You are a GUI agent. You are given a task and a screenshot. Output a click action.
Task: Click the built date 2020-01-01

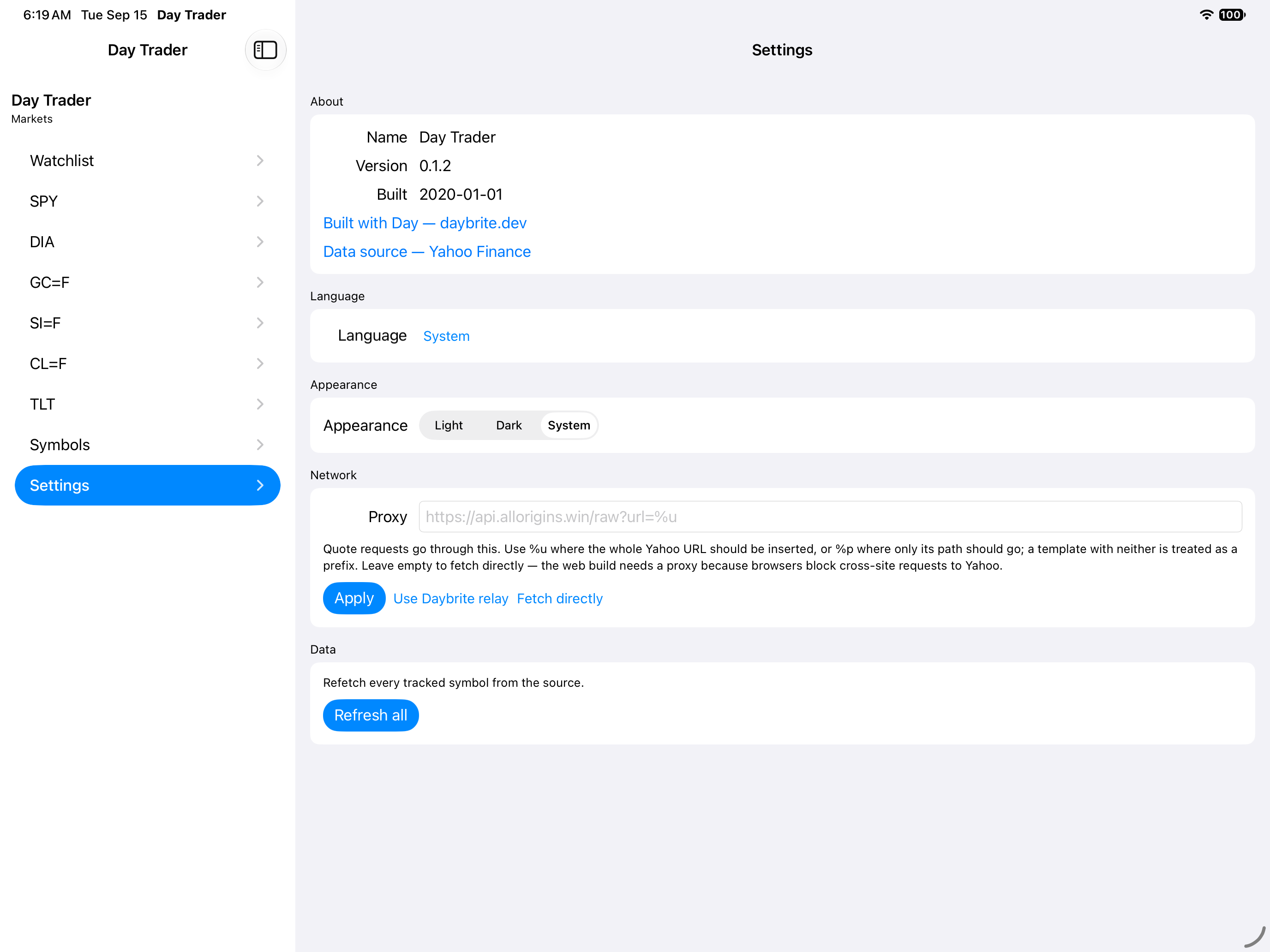(x=461, y=195)
